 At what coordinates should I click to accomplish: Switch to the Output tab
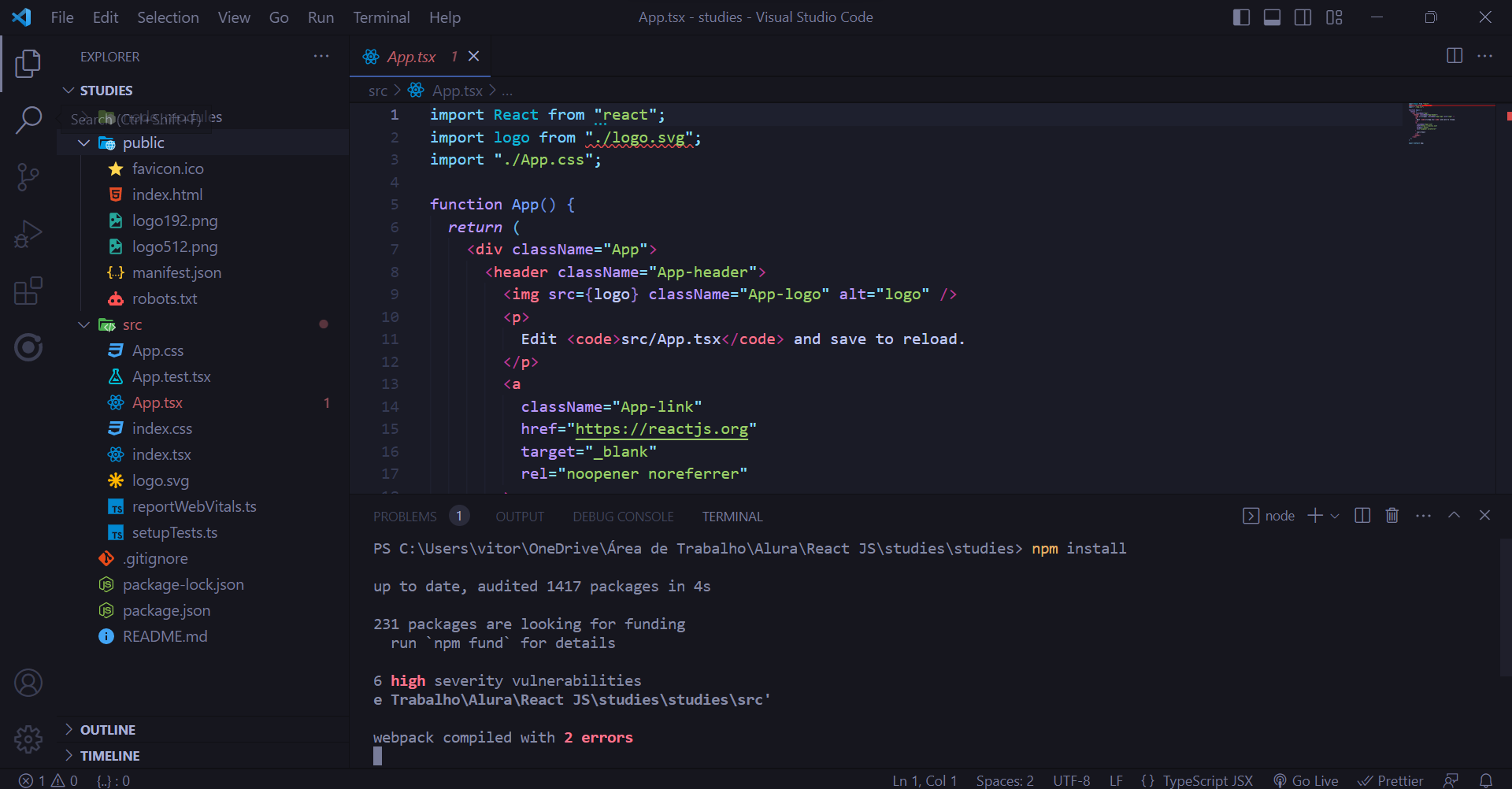click(520, 517)
